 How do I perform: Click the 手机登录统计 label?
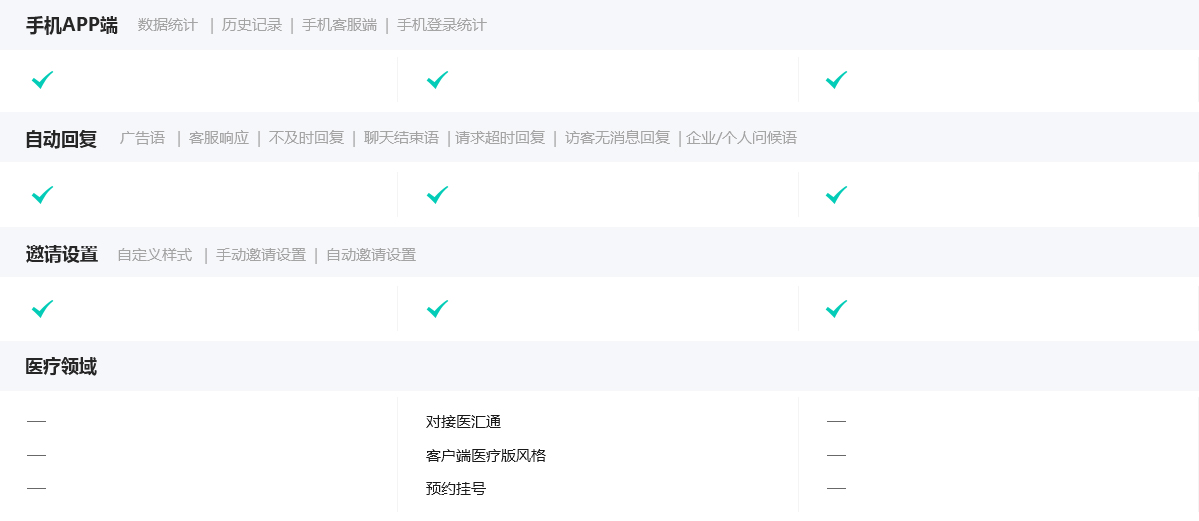(x=441, y=25)
